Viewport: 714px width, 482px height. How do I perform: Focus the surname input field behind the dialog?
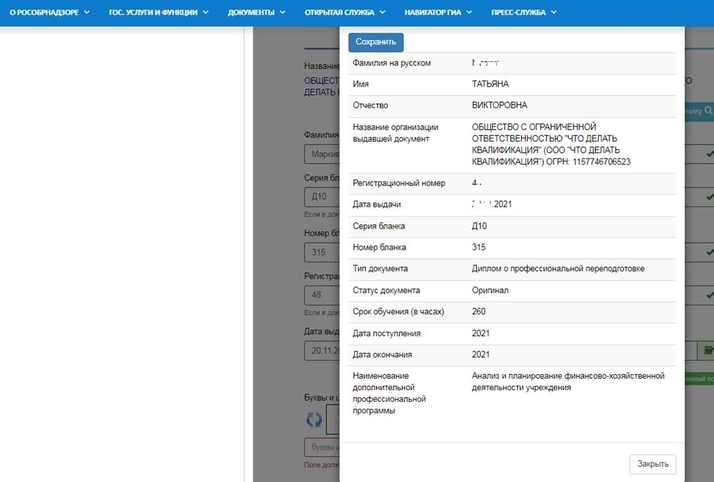click(x=321, y=155)
